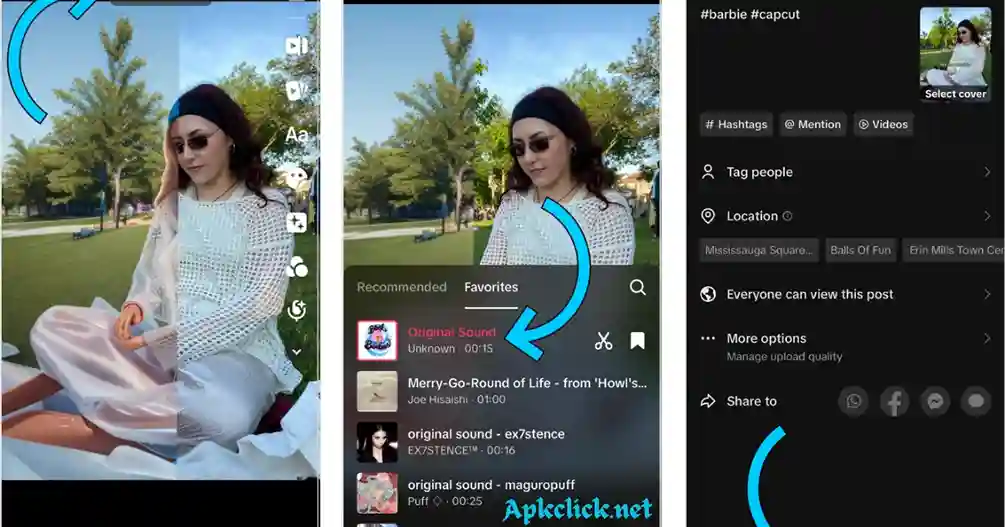The width and height of the screenshot is (1005, 527).
Task: Expand Tag people chevron
Action: coord(986,172)
